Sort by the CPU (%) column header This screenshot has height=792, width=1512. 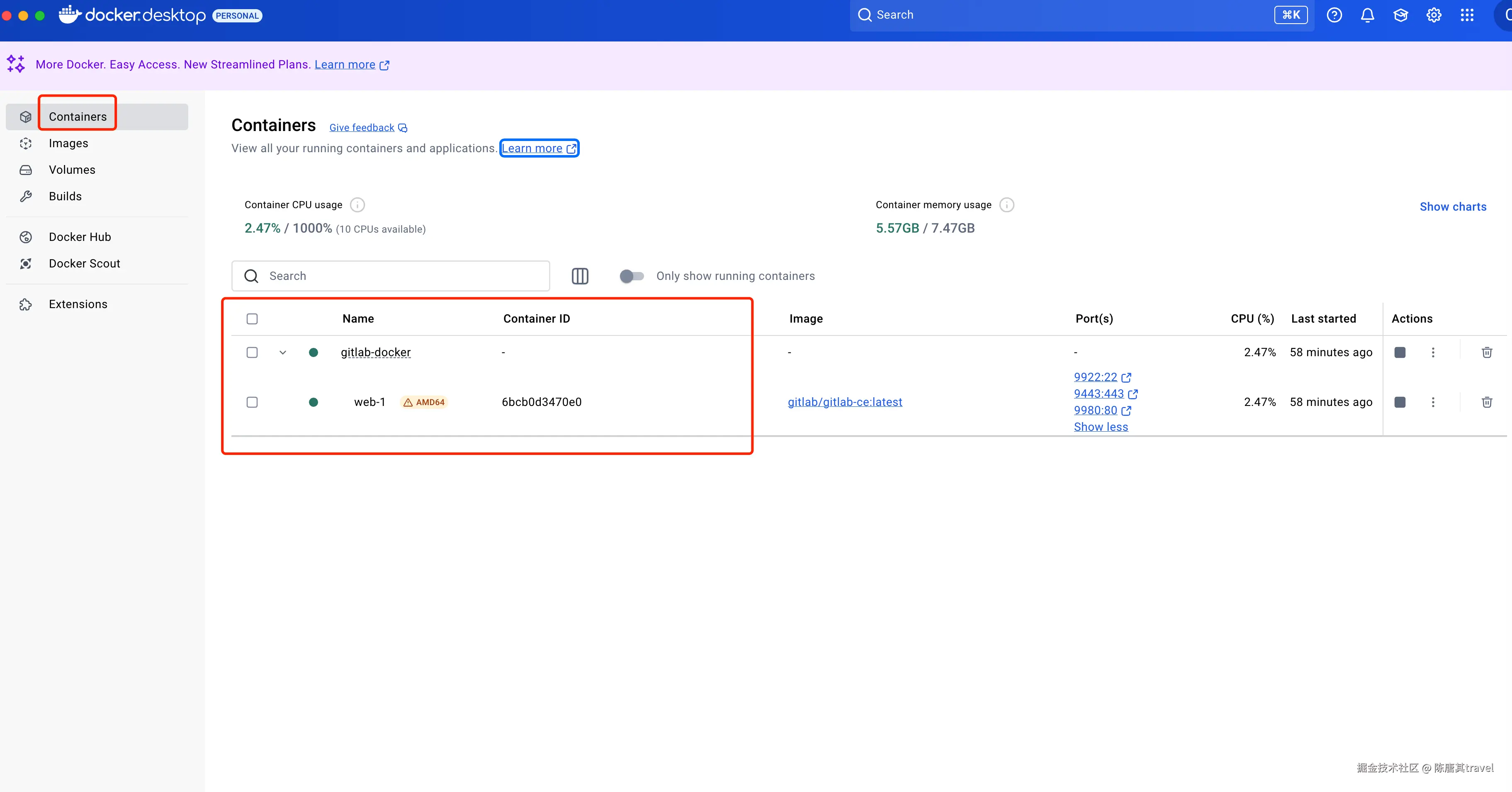coord(1252,319)
